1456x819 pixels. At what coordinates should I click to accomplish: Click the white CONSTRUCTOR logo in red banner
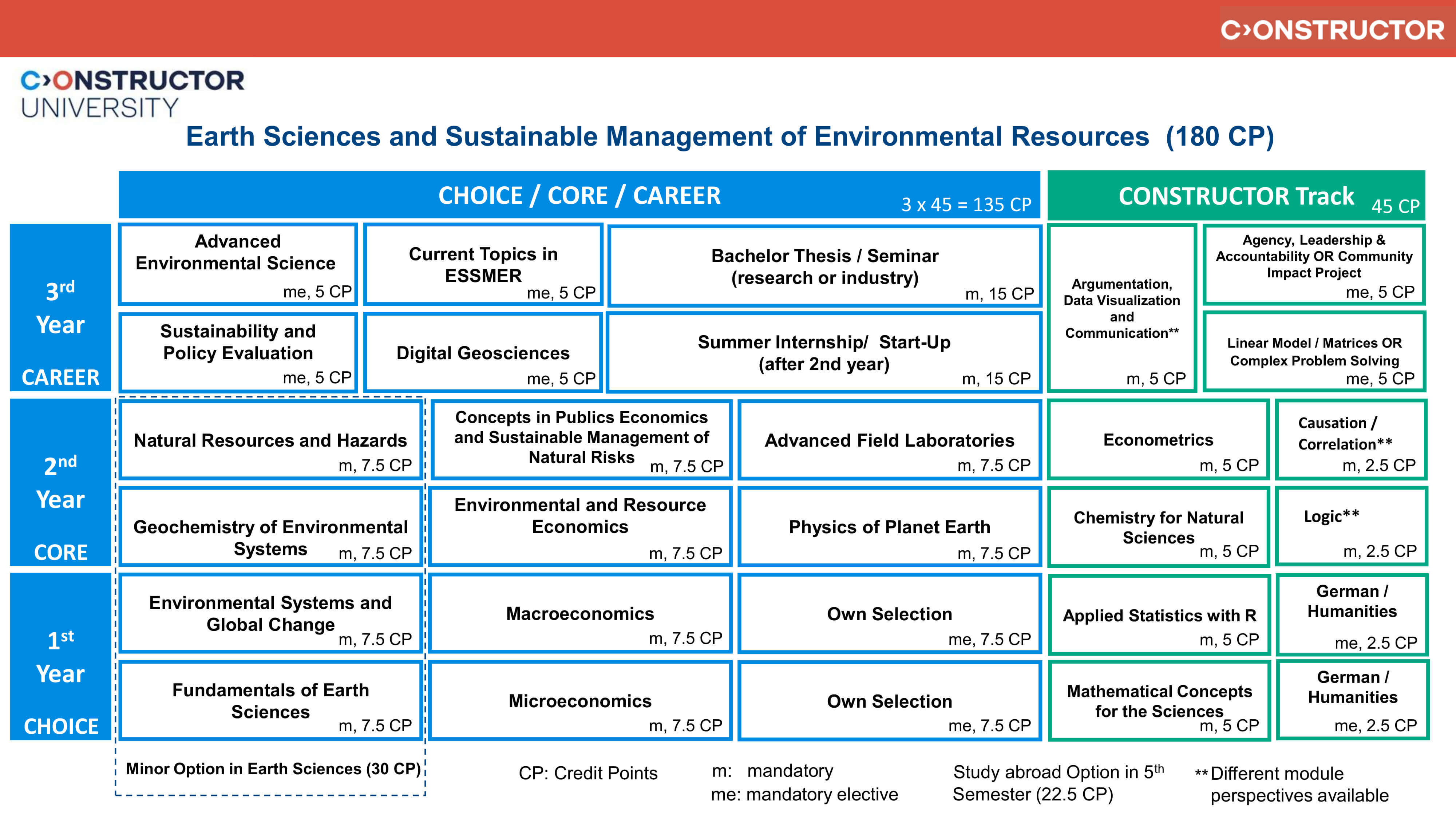(x=1332, y=30)
